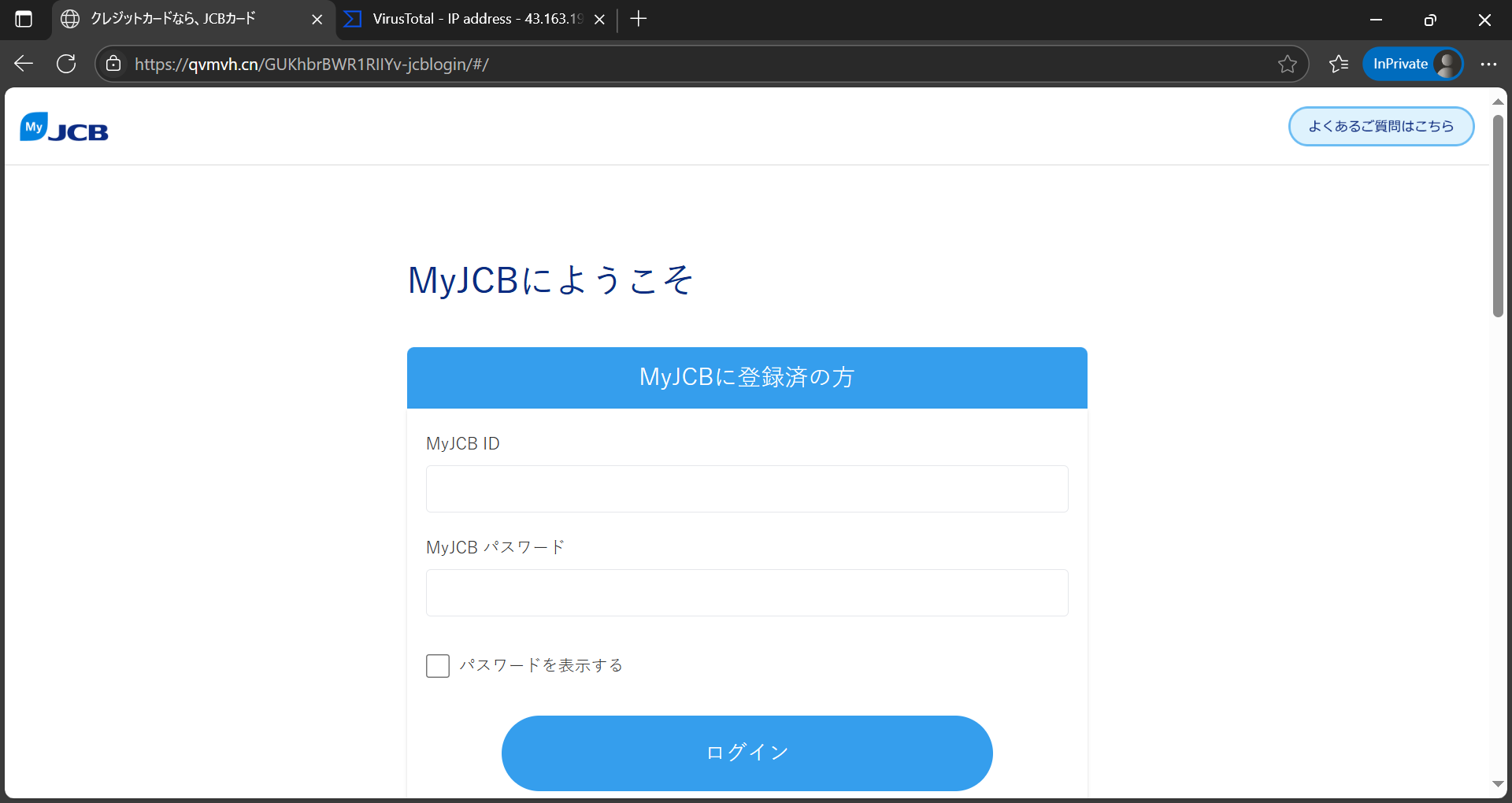Switch to the VirusTotal IP address tab
The width and height of the screenshot is (1512, 803).
pyautogui.click(x=475, y=19)
